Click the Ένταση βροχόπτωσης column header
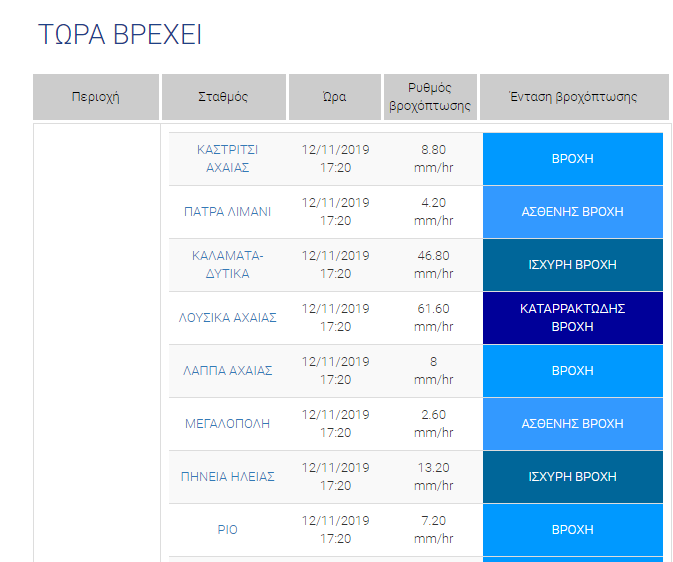 point(574,97)
